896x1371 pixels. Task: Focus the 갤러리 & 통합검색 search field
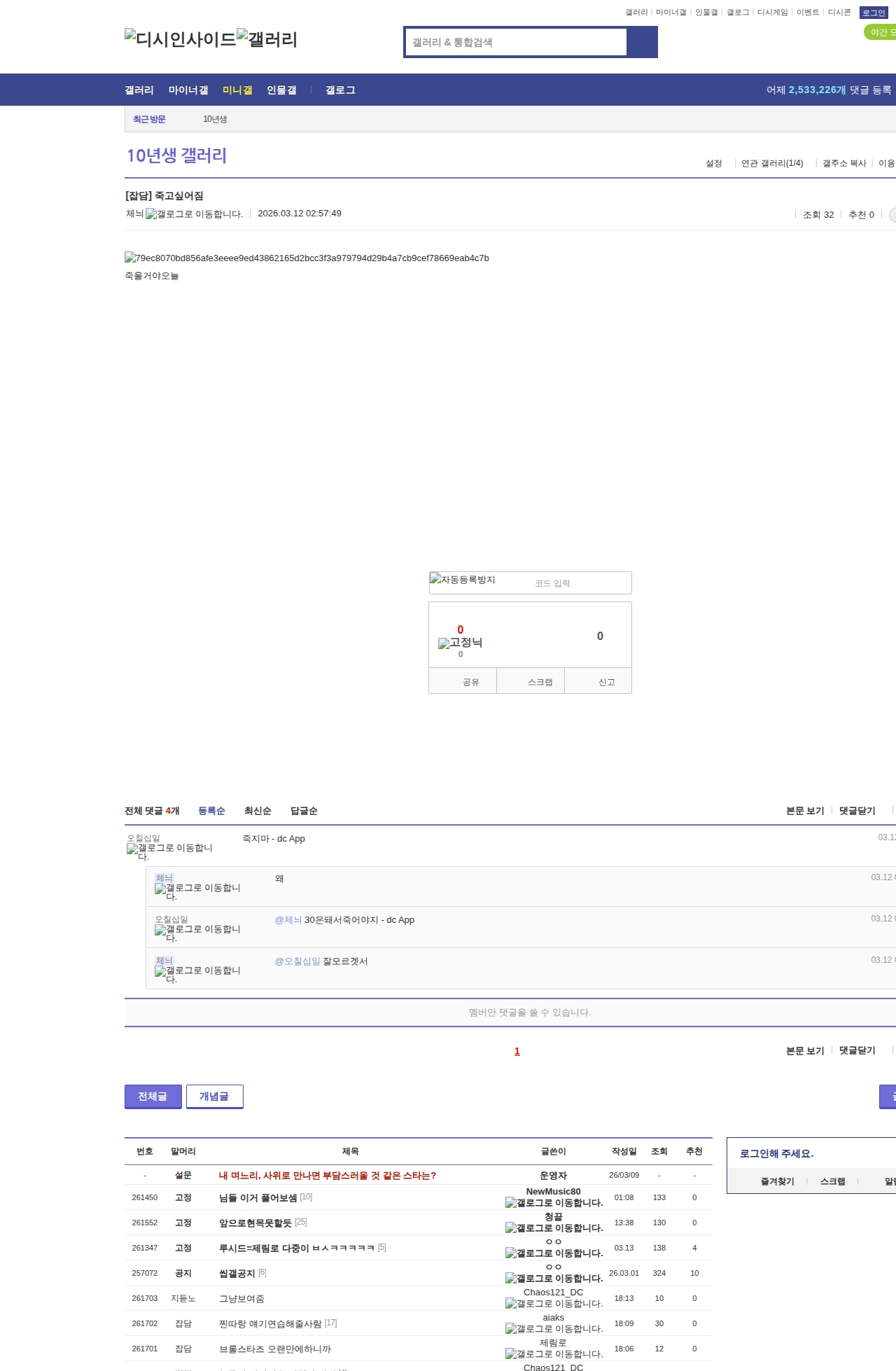click(x=516, y=42)
